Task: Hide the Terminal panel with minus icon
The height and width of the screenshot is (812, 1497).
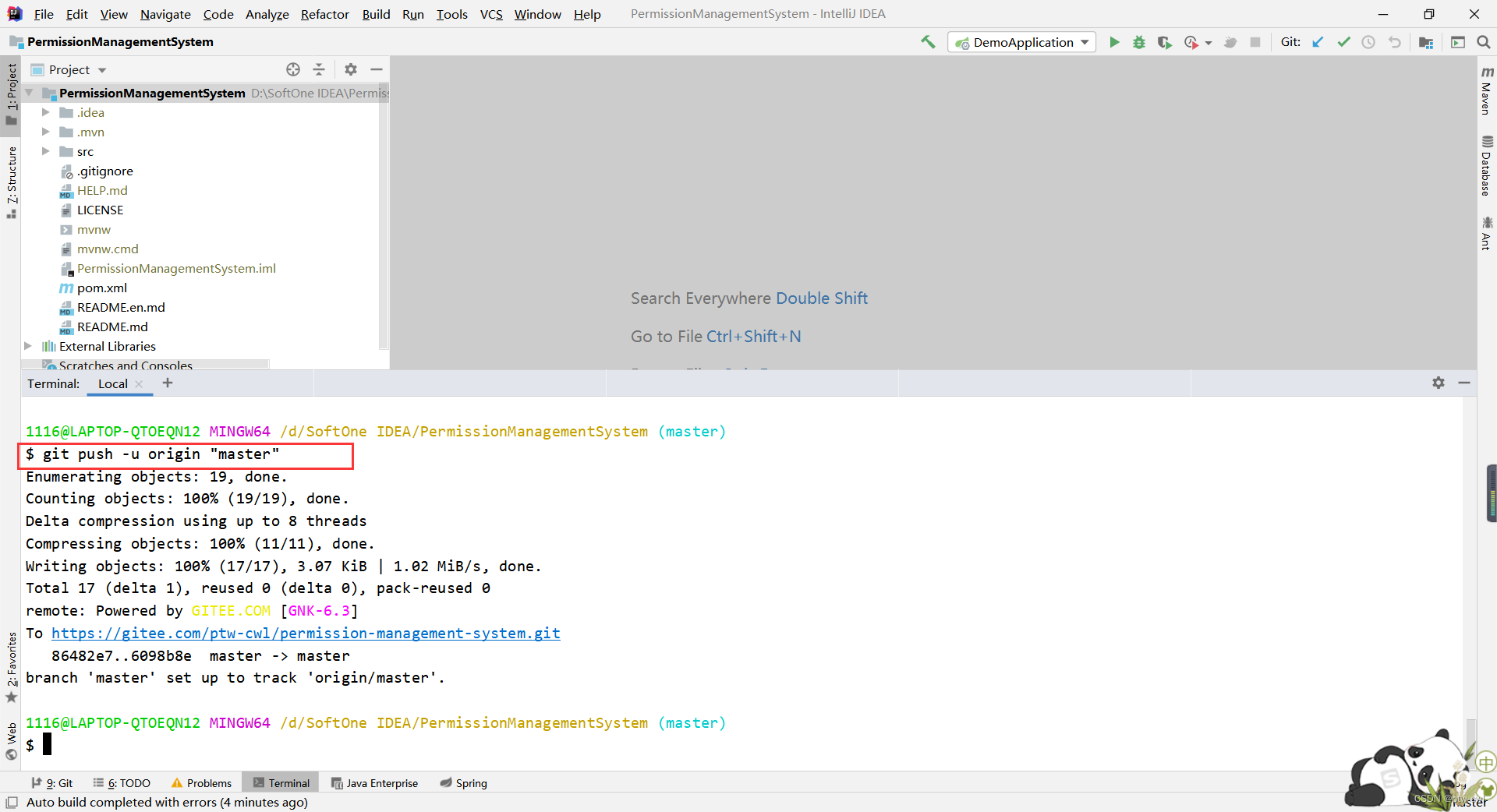Action: coord(1464,383)
